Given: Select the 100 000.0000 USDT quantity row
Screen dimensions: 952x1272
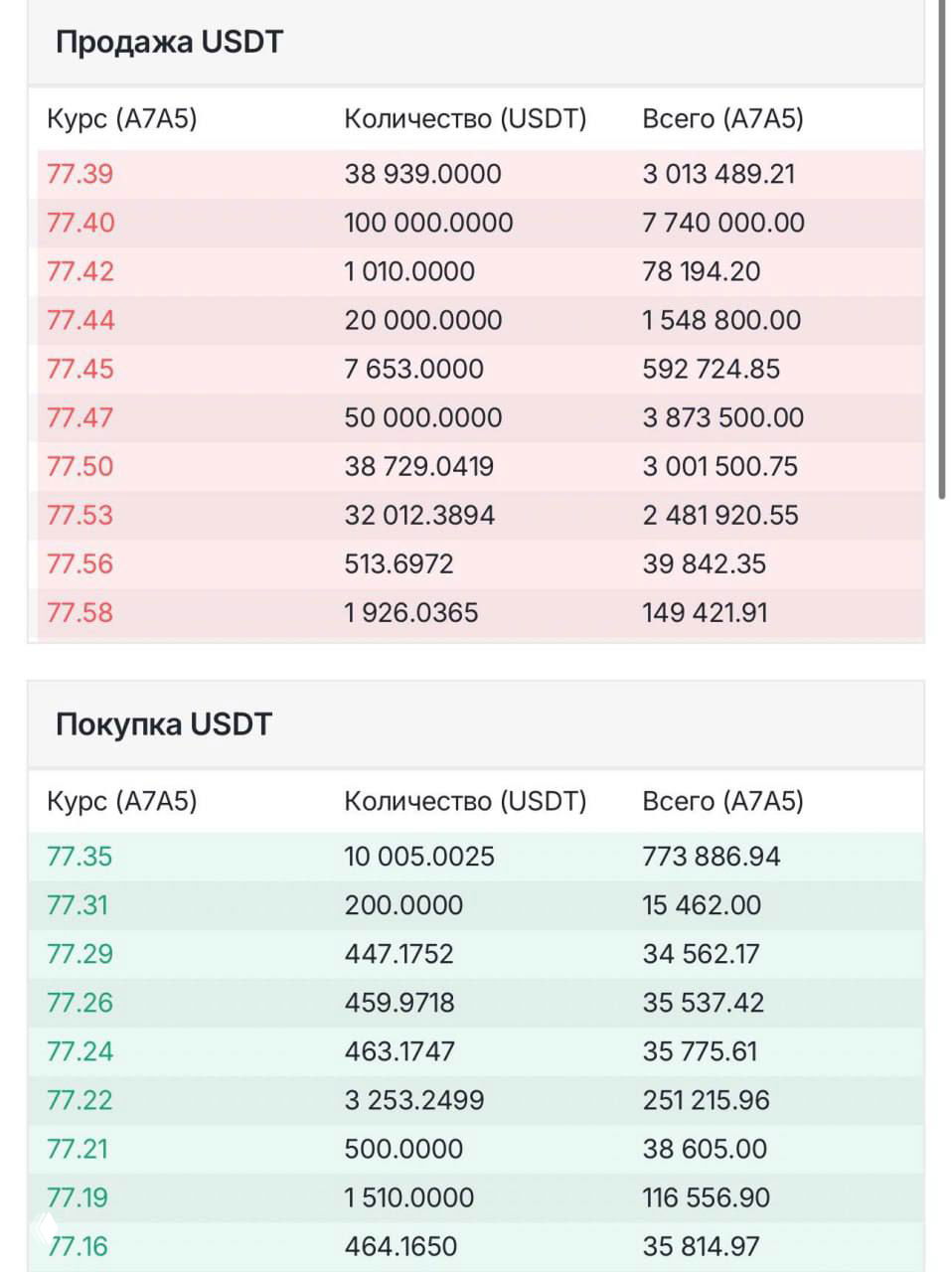Looking at the screenshot, I should (427, 223).
